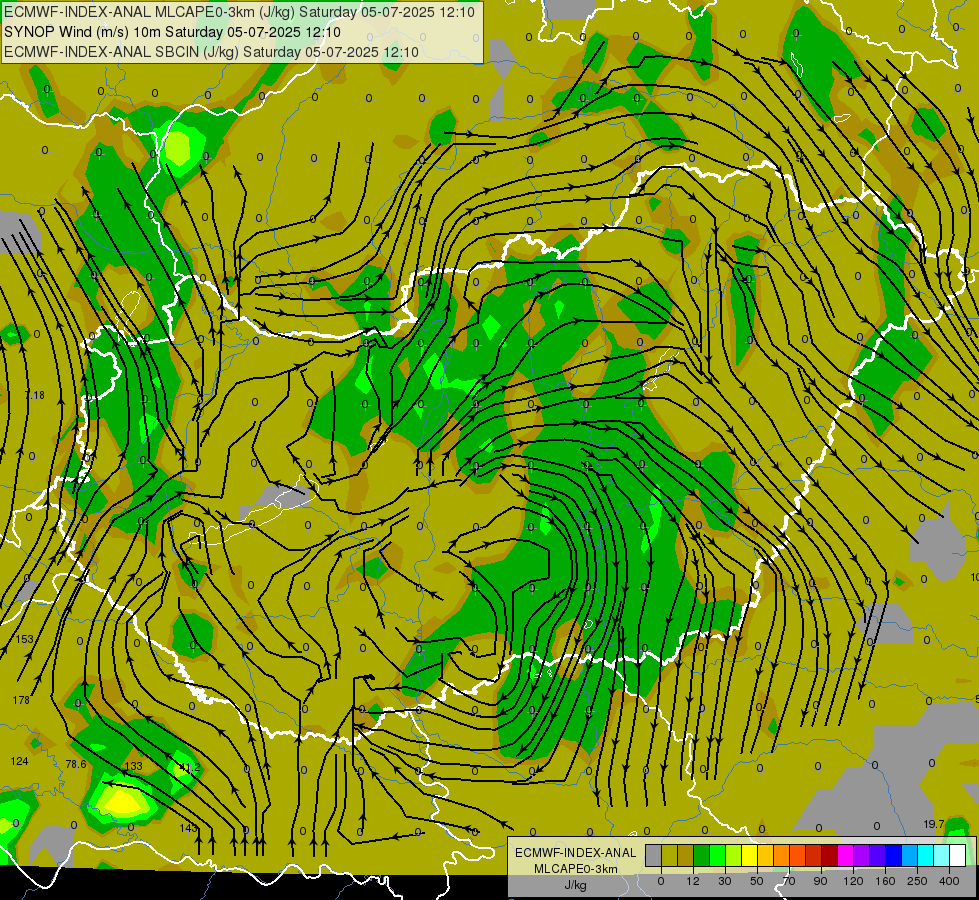
Task: Click the map value 41.2
Action: pos(189,767)
